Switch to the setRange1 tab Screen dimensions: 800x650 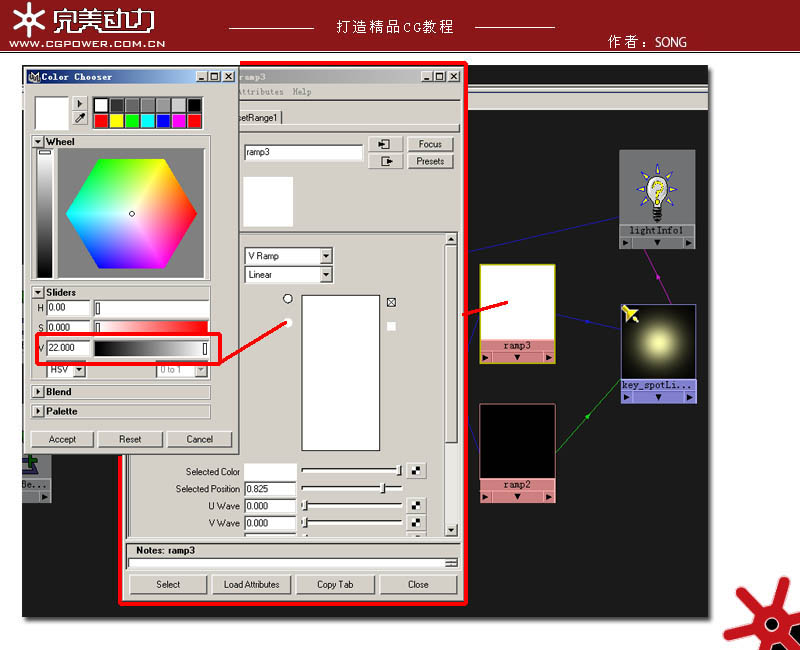click(x=260, y=118)
